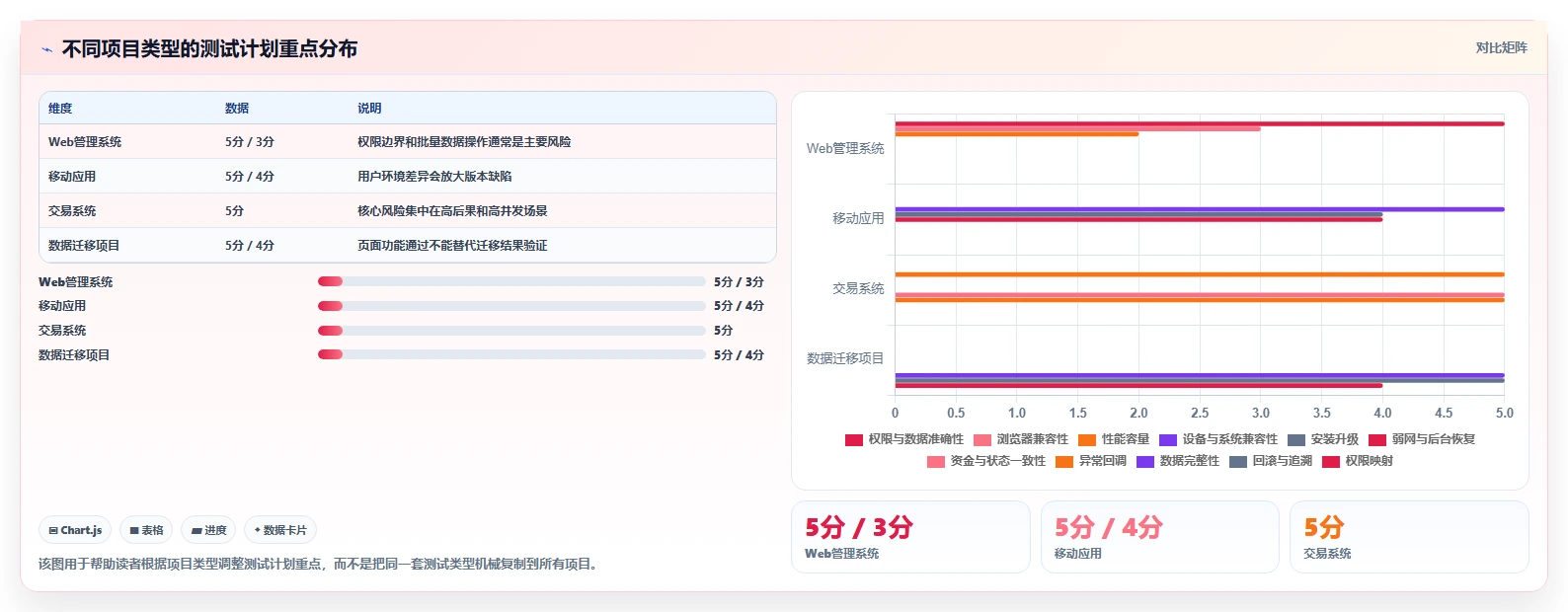Image resolution: width=1568 pixels, height=612 pixels.
Task: Click the 移动应用 purple bar reaching 5.0
Action: pyautogui.click(x=1200, y=209)
